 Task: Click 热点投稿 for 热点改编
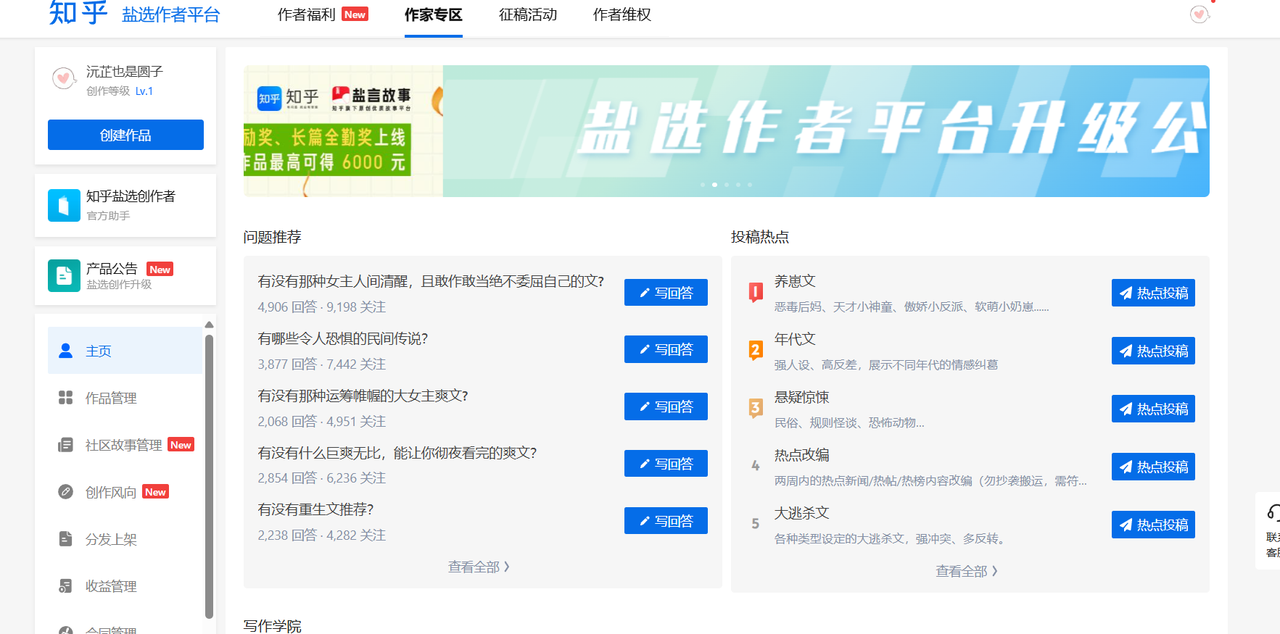1153,467
